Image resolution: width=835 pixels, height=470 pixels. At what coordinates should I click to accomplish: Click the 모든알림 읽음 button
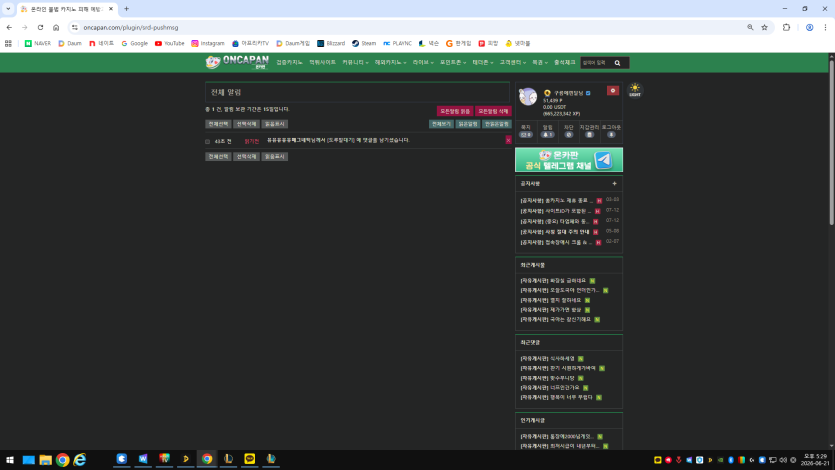(455, 111)
